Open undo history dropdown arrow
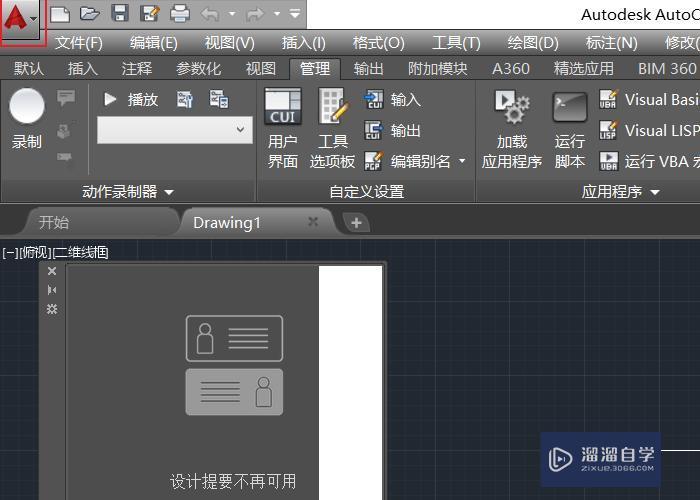This screenshot has height=500, width=700. tap(232, 14)
